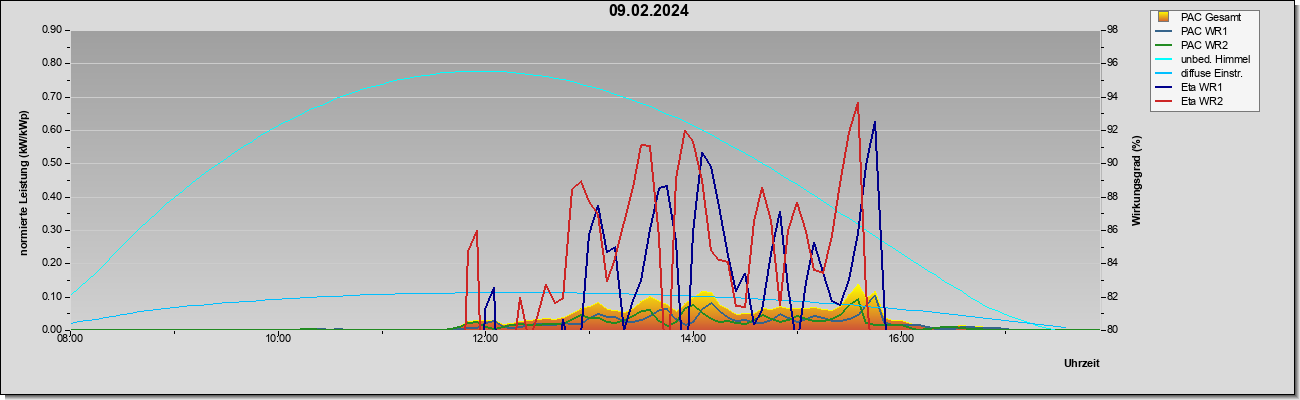Viewport: 1300px width, 400px height.
Task: Click the Wirkungsgrad (%) right axis title
Action: coord(1137,180)
